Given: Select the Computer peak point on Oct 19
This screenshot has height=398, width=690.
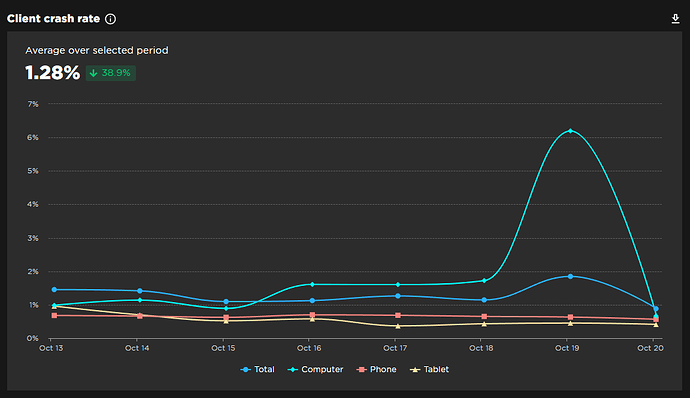Looking at the screenshot, I should [x=570, y=131].
